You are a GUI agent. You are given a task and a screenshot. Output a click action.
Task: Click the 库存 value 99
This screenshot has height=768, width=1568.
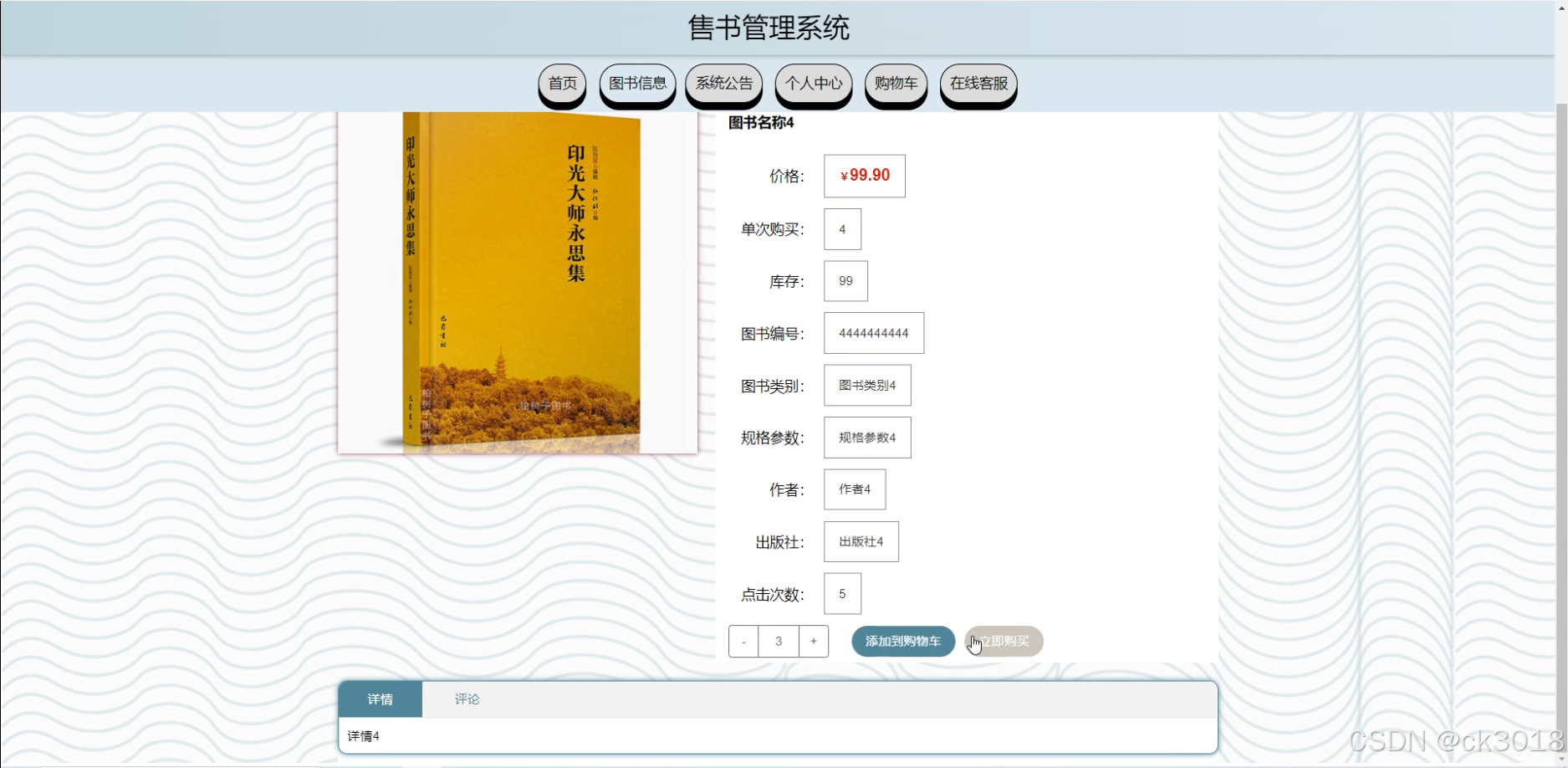point(845,281)
